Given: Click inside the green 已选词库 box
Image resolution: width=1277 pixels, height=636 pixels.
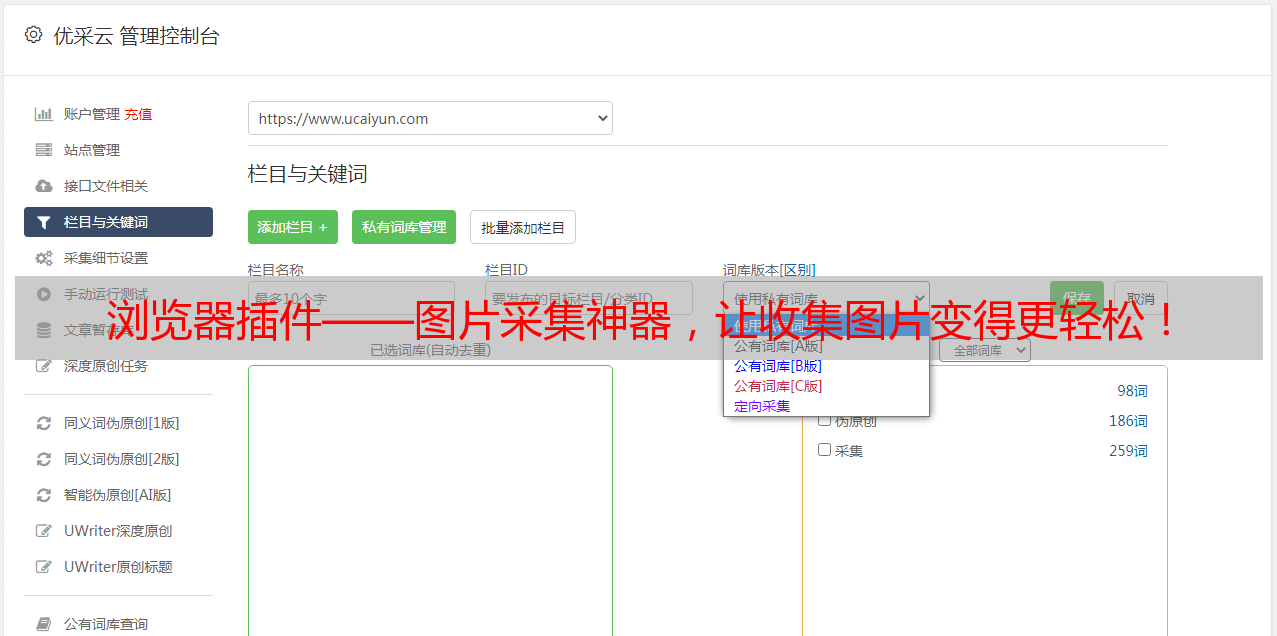Looking at the screenshot, I should point(430,500).
